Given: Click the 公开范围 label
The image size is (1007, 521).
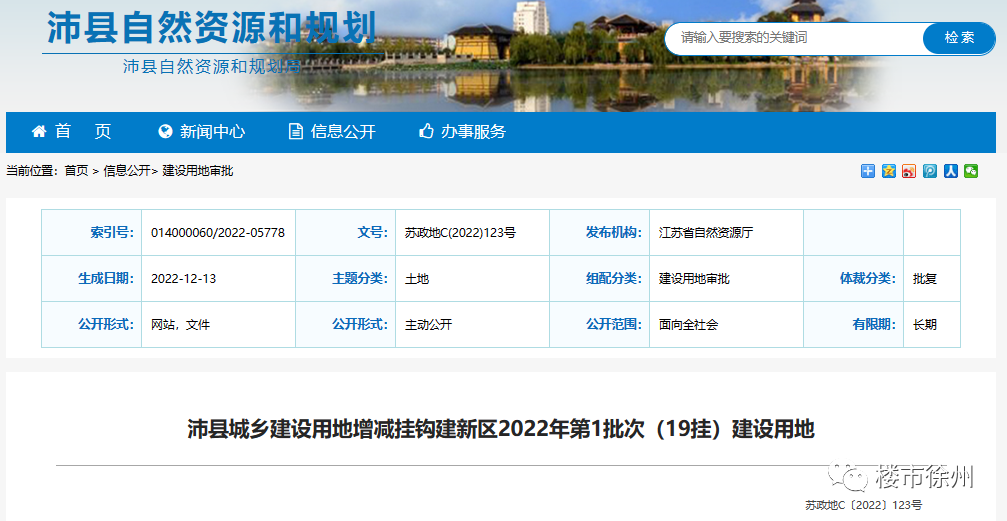Looking at the screenshot, I should 613,324.
